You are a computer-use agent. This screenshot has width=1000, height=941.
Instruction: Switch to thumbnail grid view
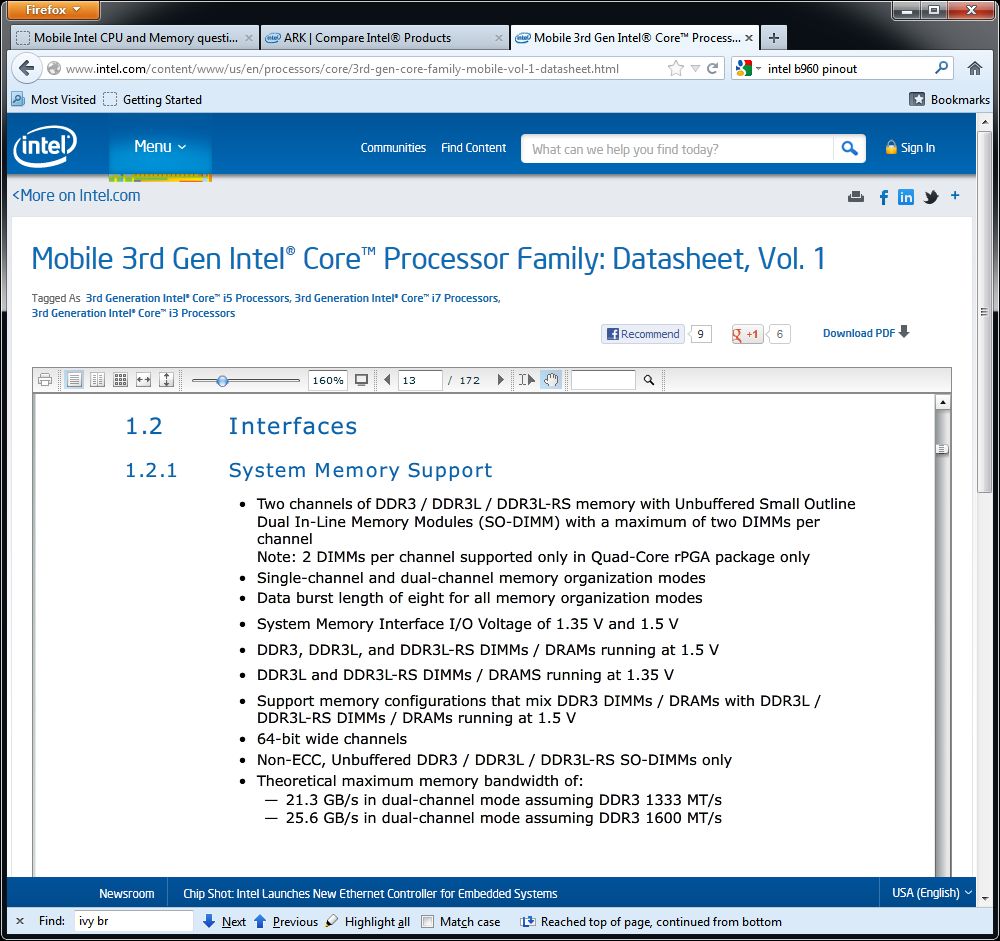pyautogui.click(x=120, y=380)
